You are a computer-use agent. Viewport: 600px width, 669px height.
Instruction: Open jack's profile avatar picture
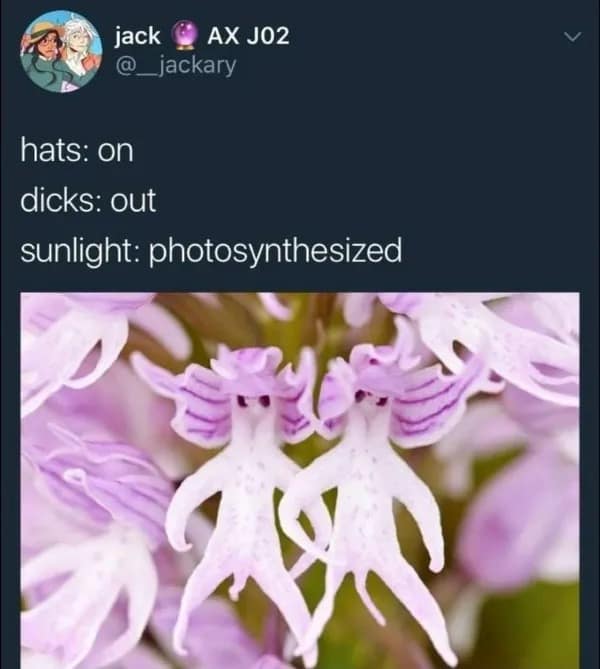pyautogui.click(x=61, y=51)
